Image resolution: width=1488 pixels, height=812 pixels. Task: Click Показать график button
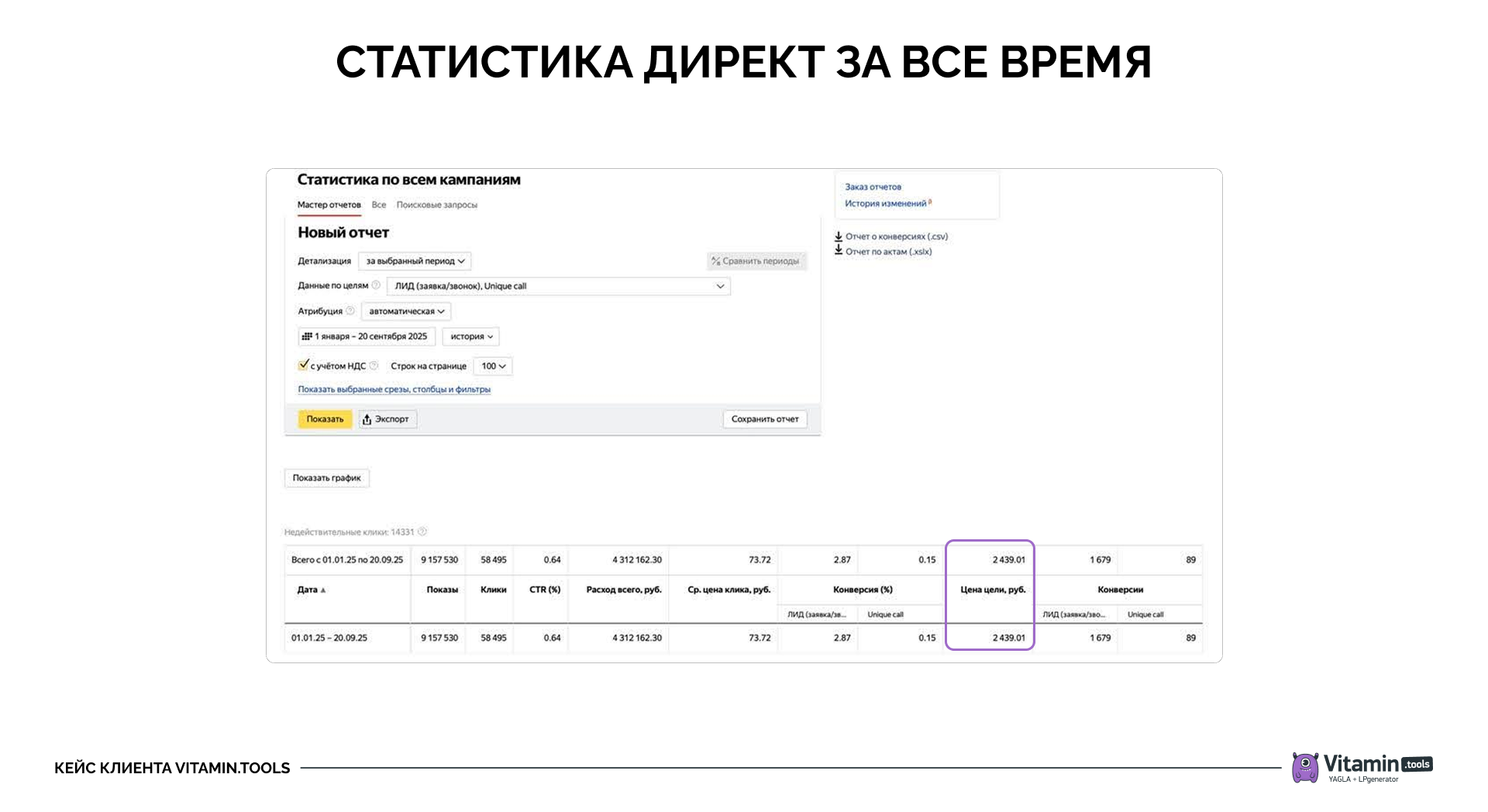coord(326,478)
